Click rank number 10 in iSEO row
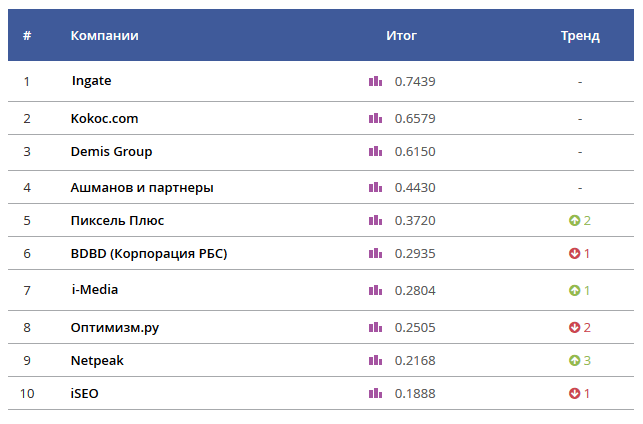Screen dimensions: 643x424 pyautogui.click(x=27, y=394)
